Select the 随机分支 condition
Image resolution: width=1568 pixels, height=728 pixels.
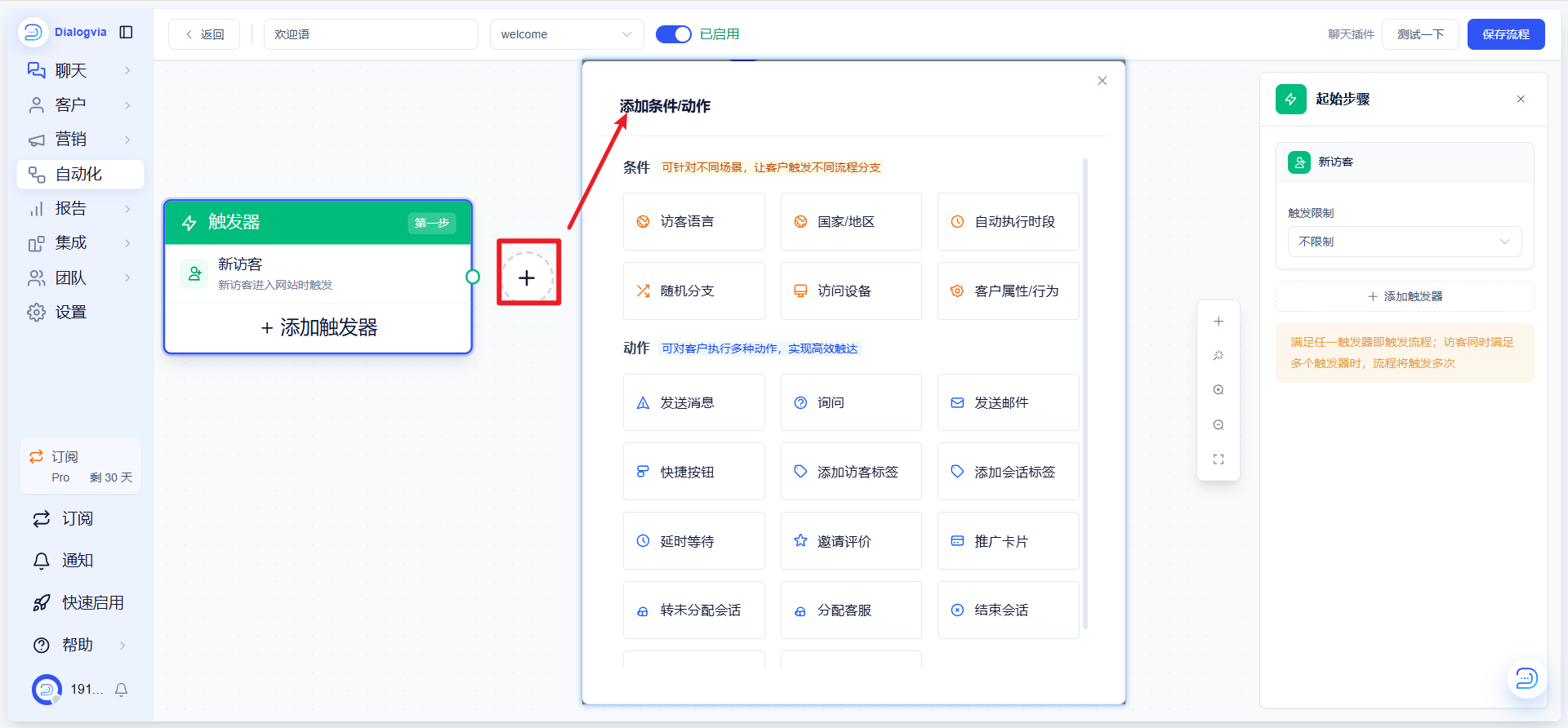pos(694,291)
